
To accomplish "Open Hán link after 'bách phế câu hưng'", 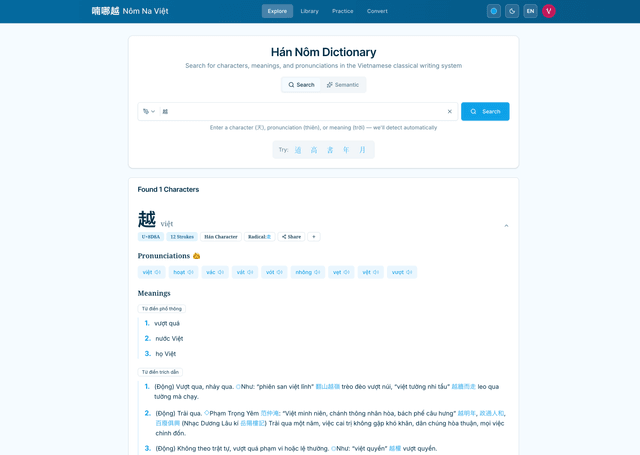I will (467, 413).
